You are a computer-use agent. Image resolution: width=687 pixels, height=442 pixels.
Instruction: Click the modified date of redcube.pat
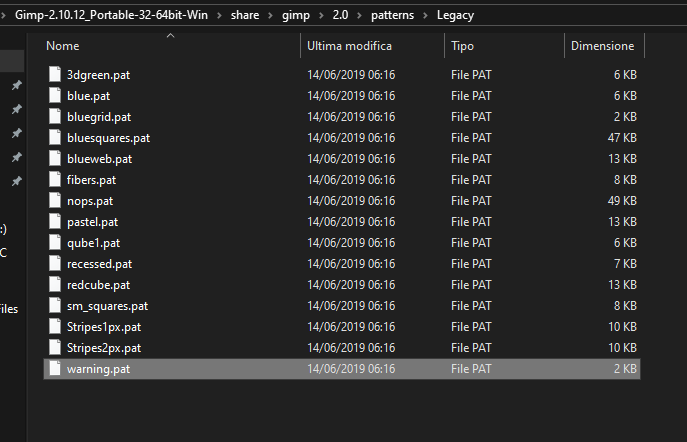coord(351,285)
